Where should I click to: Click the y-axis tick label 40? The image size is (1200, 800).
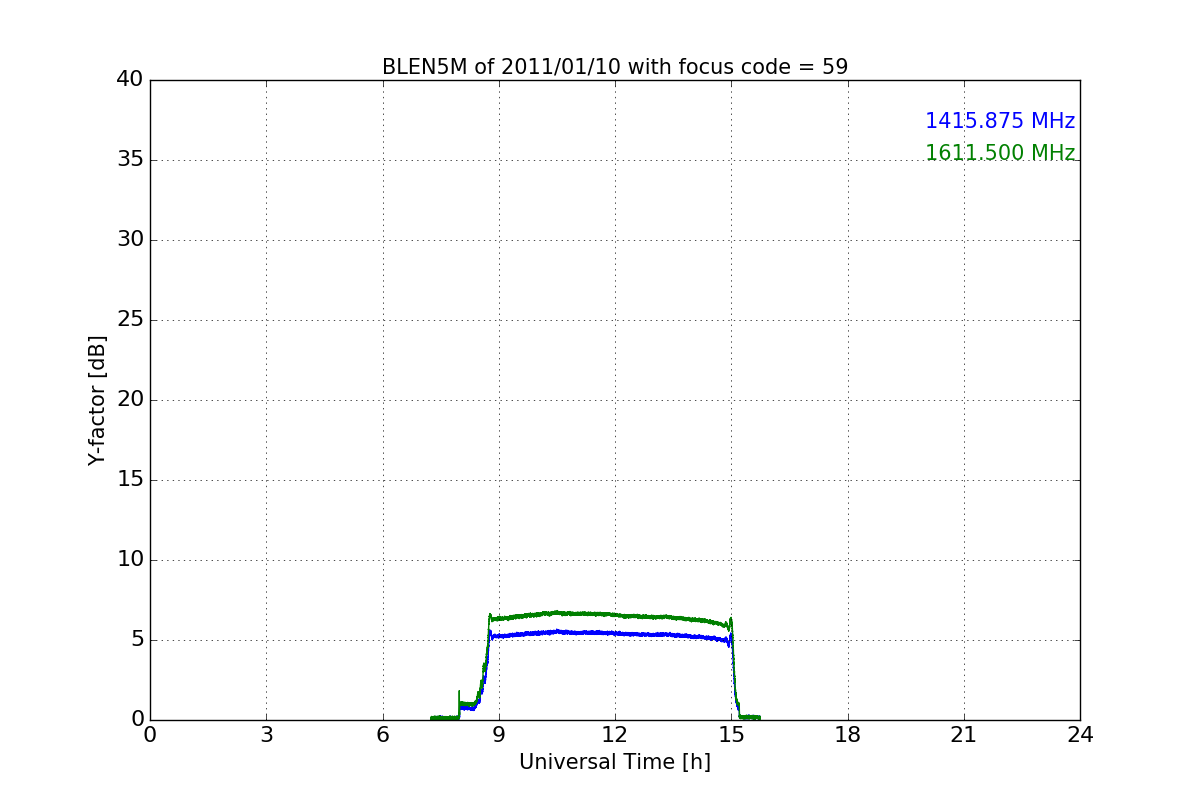[130, 80]
